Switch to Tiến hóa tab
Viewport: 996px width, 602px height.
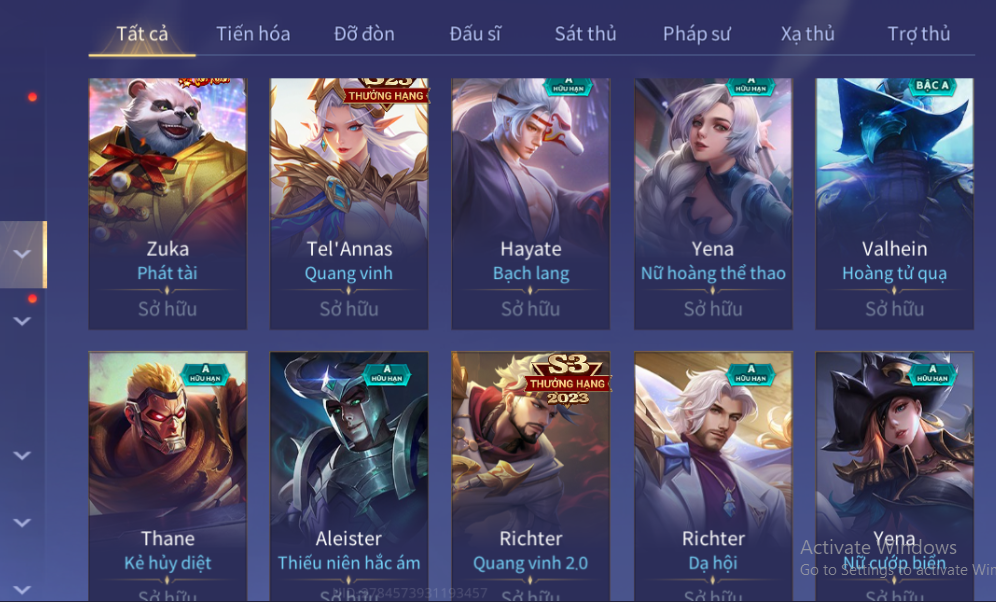coord(253,34)
